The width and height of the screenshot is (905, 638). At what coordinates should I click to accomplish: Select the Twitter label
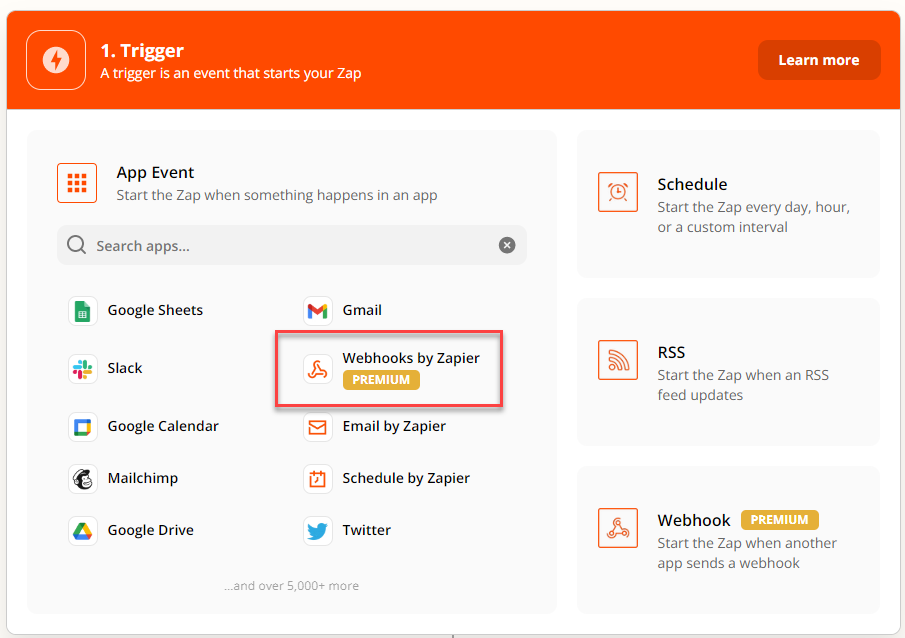tap(367, 530)
